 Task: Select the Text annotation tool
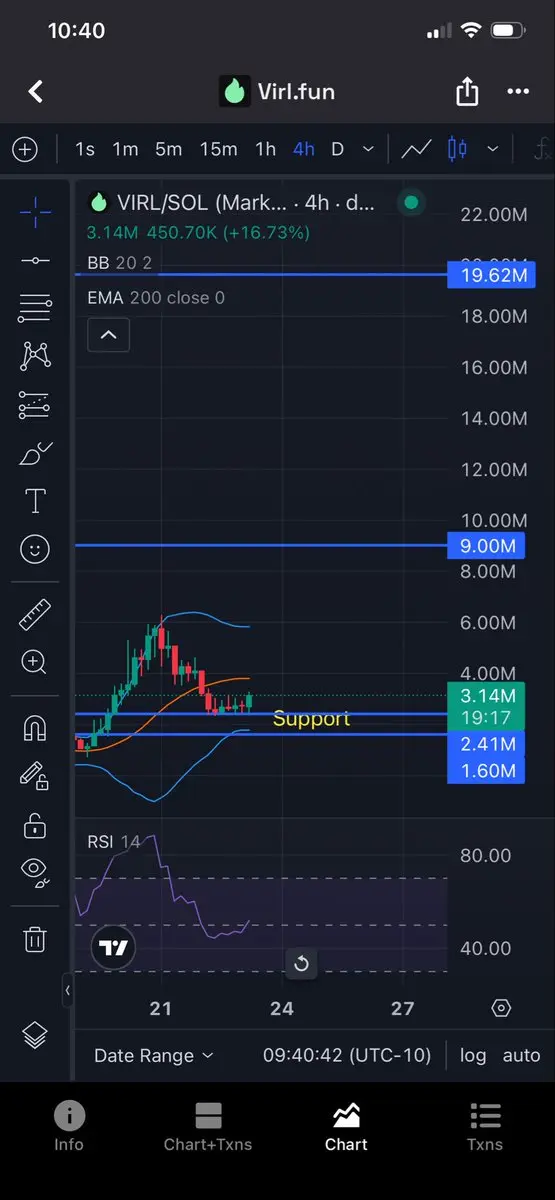pos(35,501)
